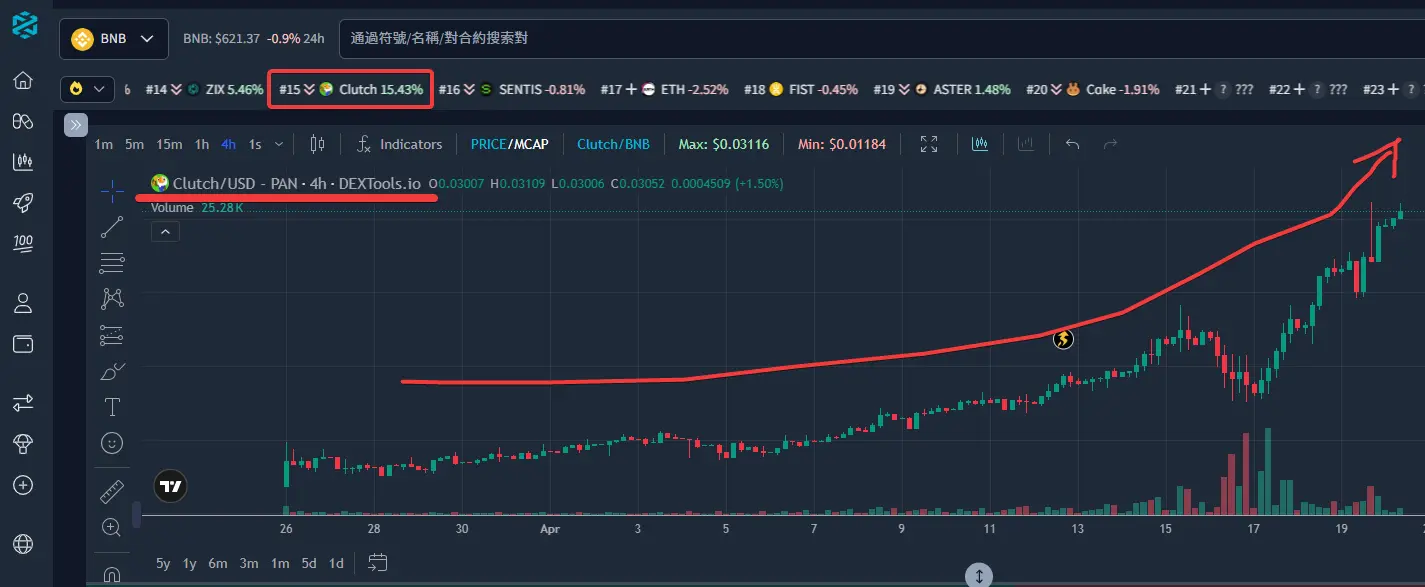Select the smiley emoji icons tool
The height and width of the screenshot is (587, 1425).
tap(113, 442)
